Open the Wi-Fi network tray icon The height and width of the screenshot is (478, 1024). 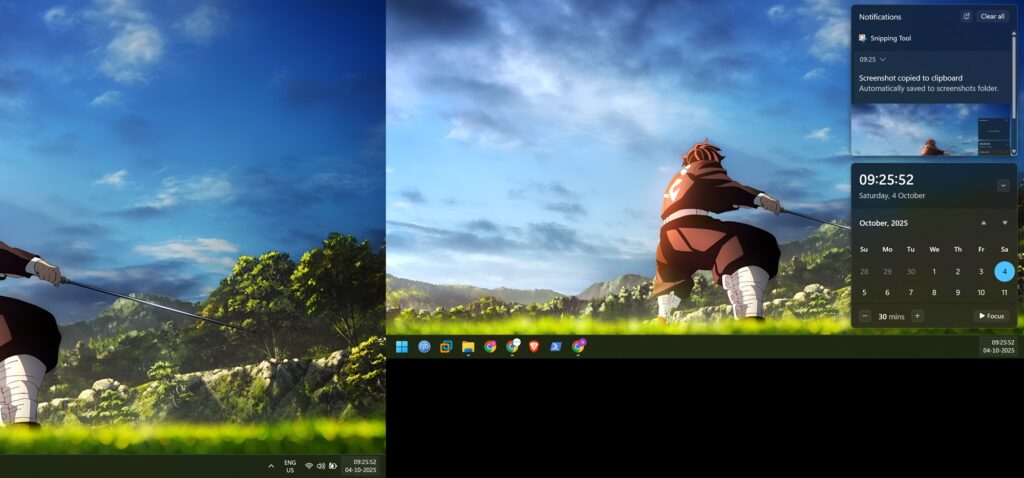pyautogui.click(x=309, y=466)
